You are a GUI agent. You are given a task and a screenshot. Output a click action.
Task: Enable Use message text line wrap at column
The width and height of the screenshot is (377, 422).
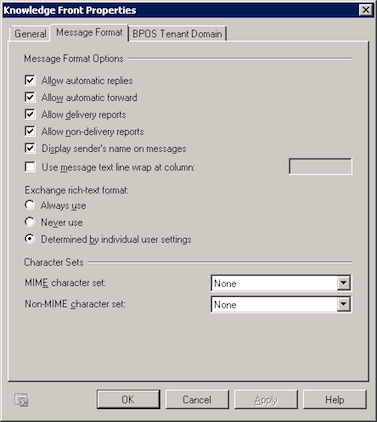[x=30, y=167]
